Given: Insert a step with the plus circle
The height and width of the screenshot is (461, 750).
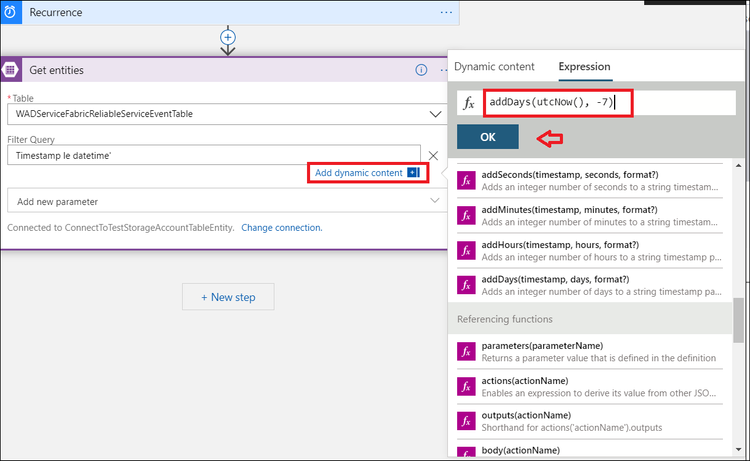Looking at the screenshot, I should 228,37.
